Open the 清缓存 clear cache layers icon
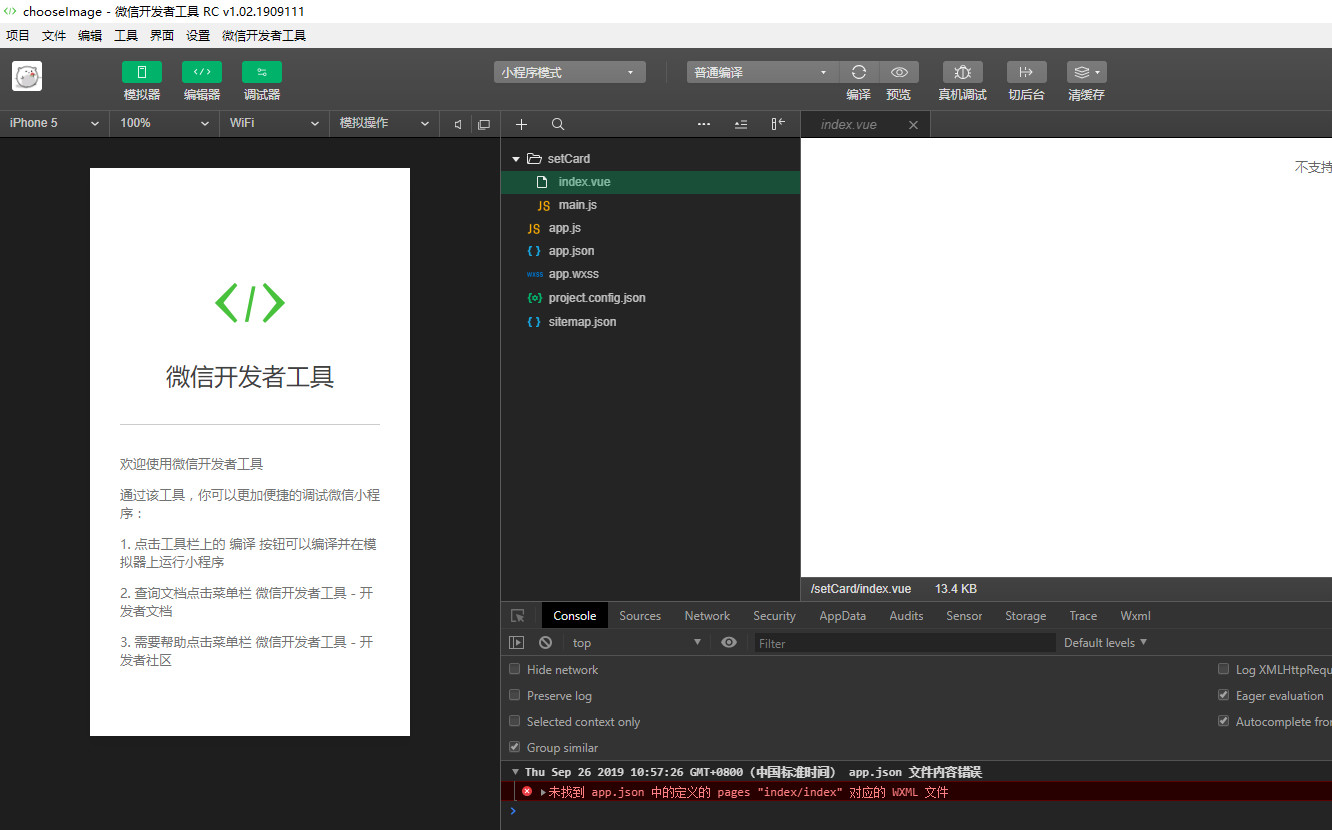The width and height of the screenshot is (1332, 830). coord(1086,72)
